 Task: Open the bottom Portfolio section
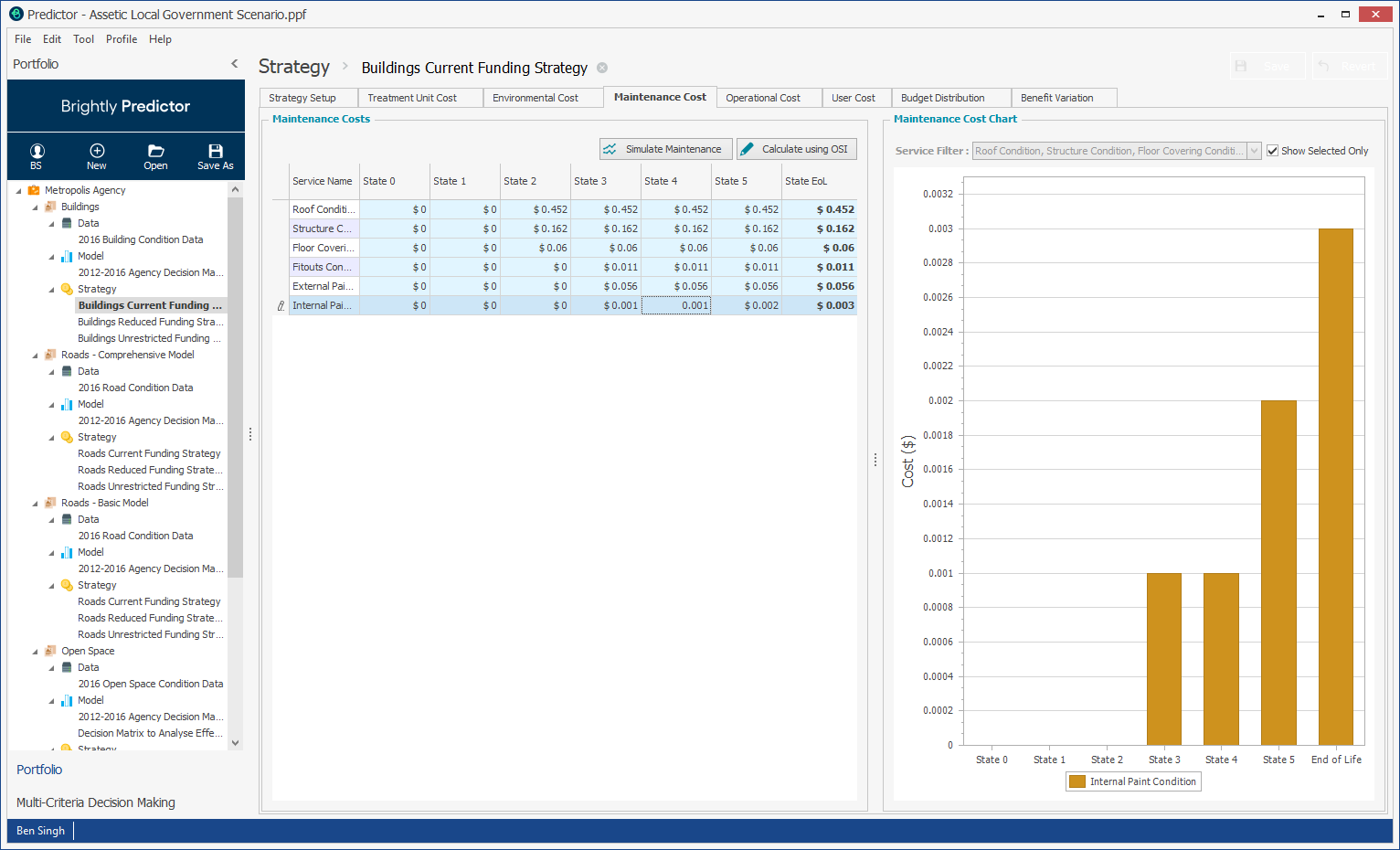[39, 770]
